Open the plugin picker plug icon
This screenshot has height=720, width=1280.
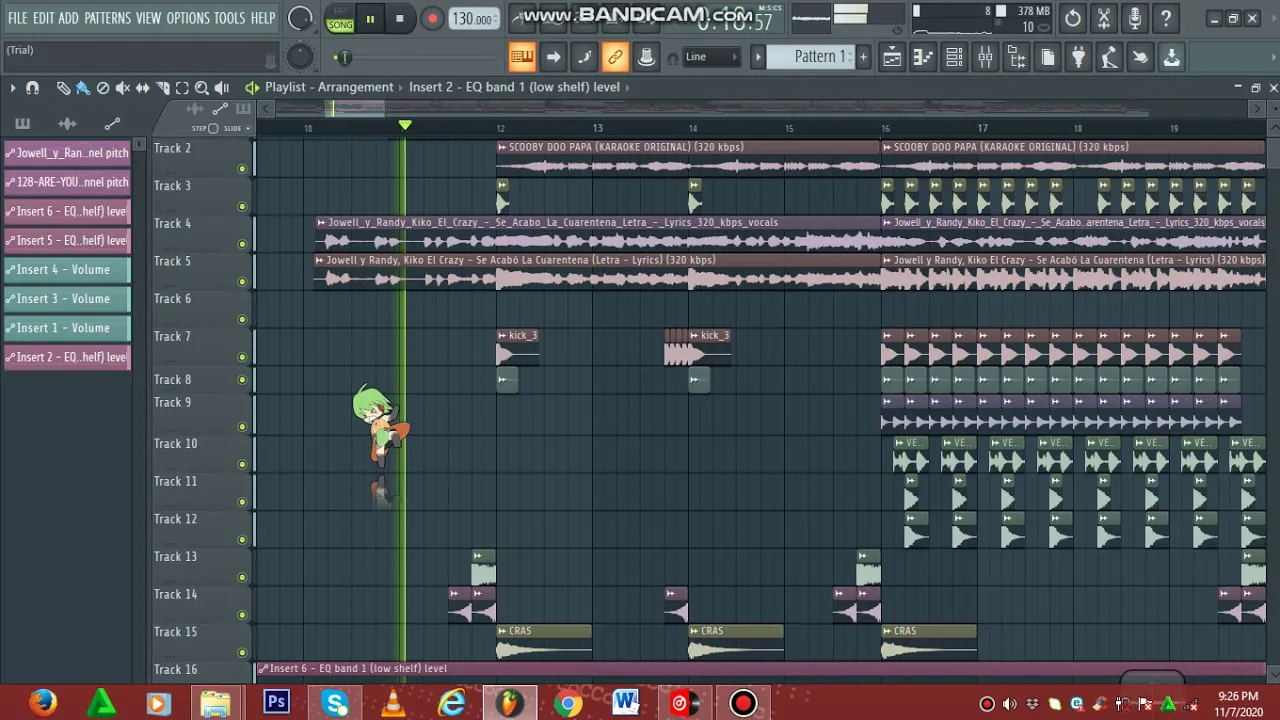point(1078,57)
